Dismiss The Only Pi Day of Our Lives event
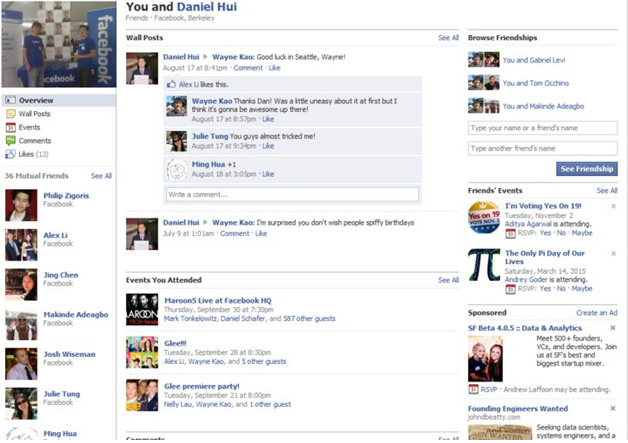Image resolution: width=628 pixels, height=443 pixels. [x=613, y=254]
